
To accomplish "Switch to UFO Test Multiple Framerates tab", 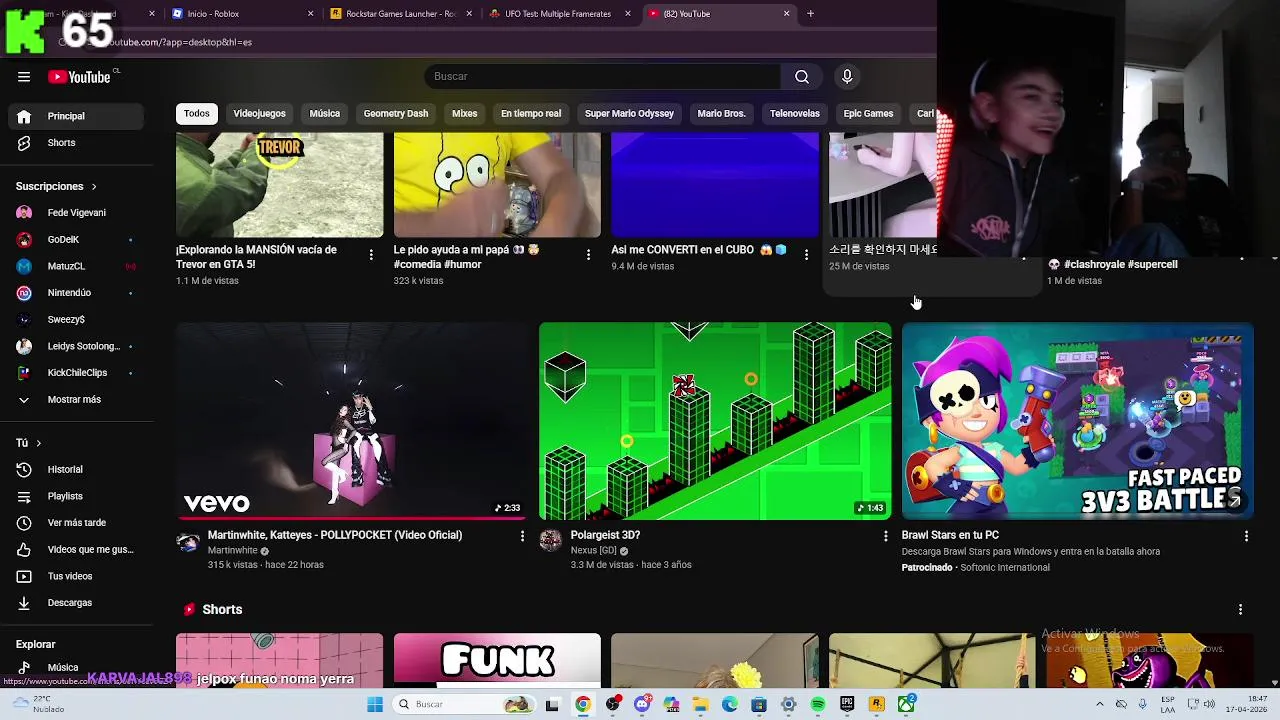I will point(558,14).
